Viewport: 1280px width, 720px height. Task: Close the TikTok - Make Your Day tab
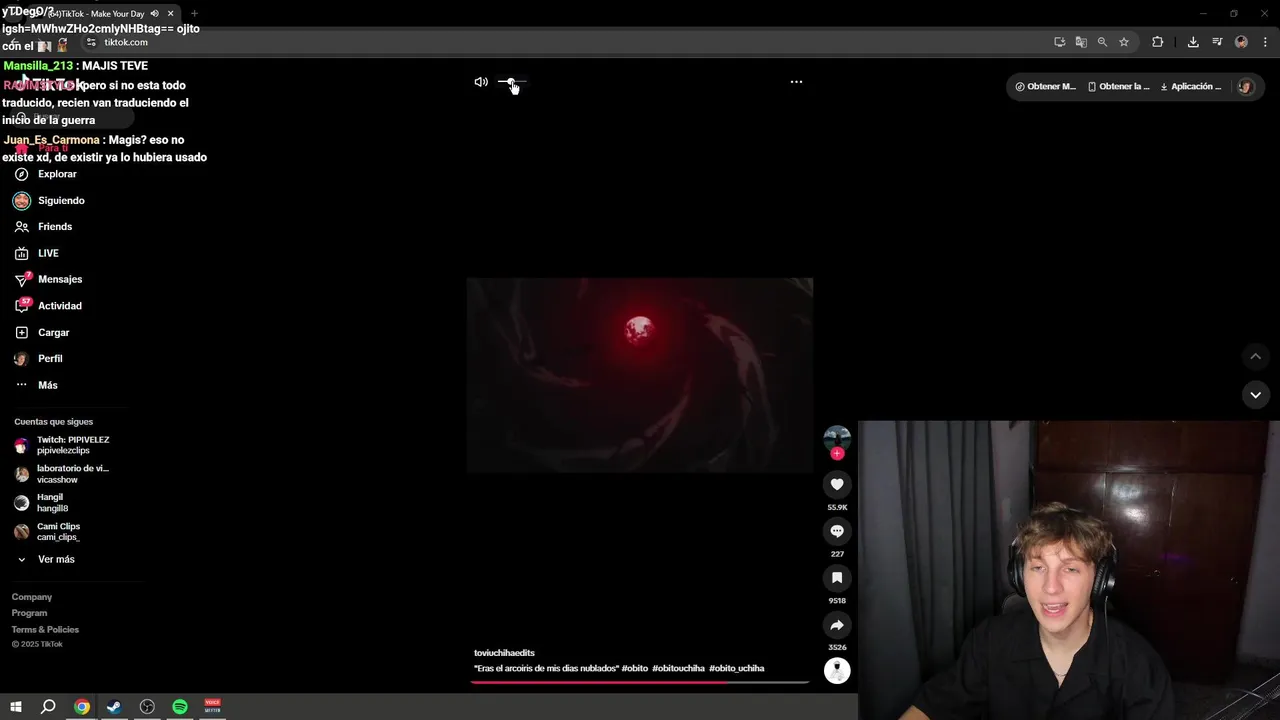tap(170, 14)
